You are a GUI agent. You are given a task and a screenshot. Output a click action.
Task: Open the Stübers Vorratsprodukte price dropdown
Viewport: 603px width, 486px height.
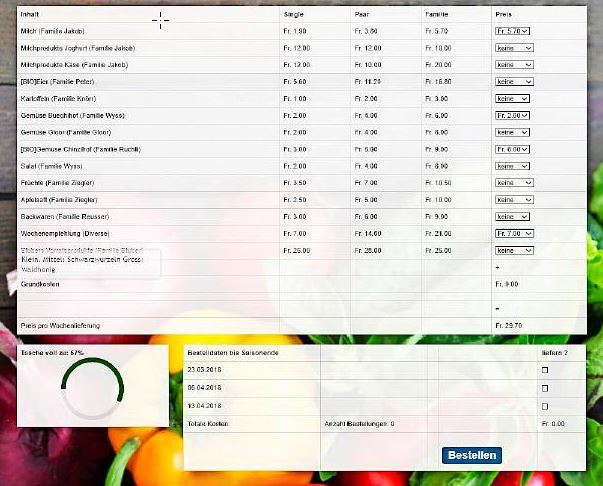512,250
